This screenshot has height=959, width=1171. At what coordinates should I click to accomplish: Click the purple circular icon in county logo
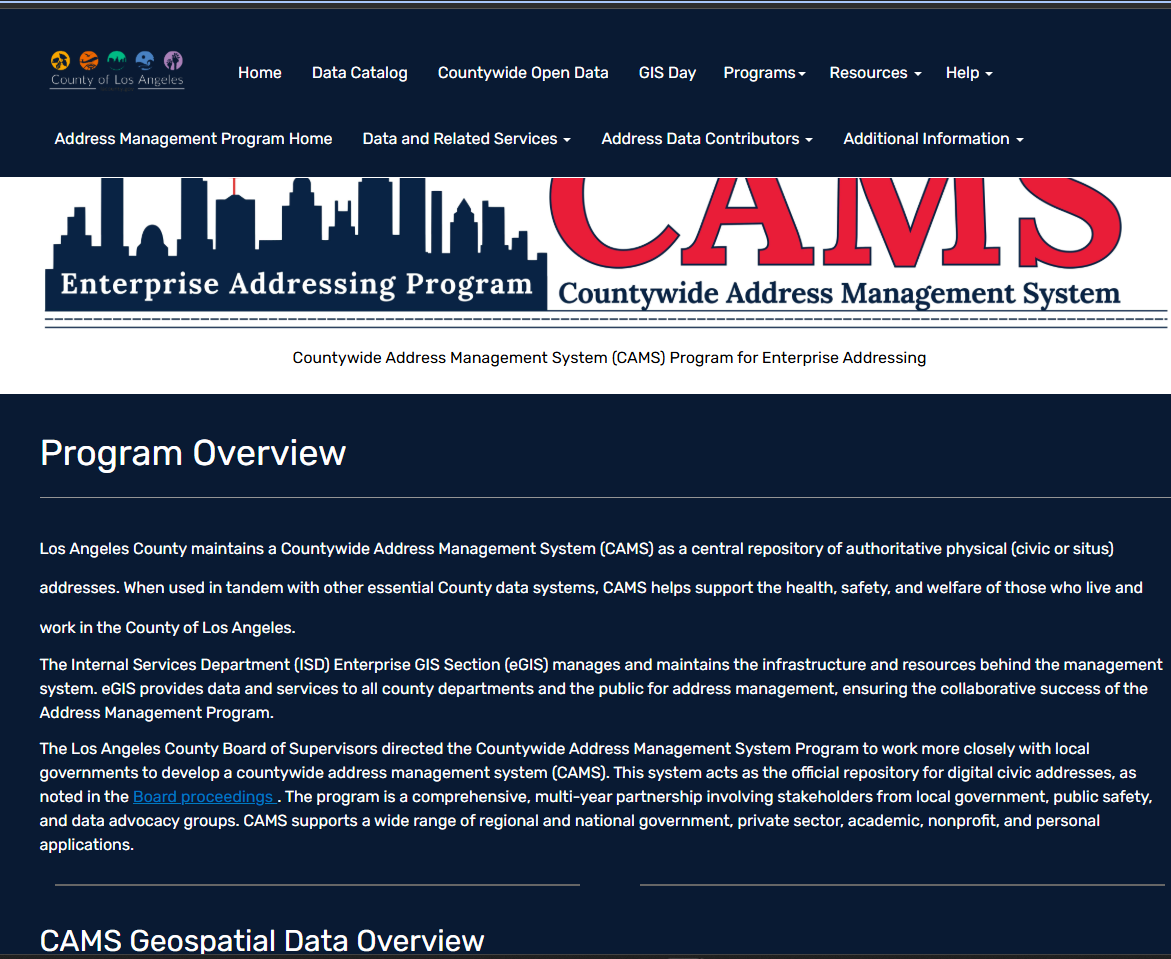[x=173, y=60]
